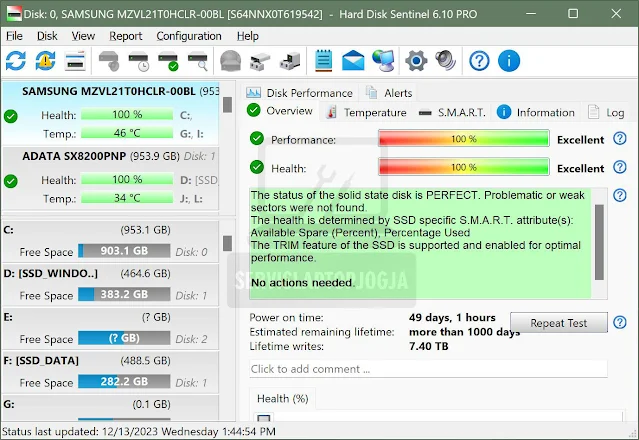Click the disk with clock icon

click(139, 61)
